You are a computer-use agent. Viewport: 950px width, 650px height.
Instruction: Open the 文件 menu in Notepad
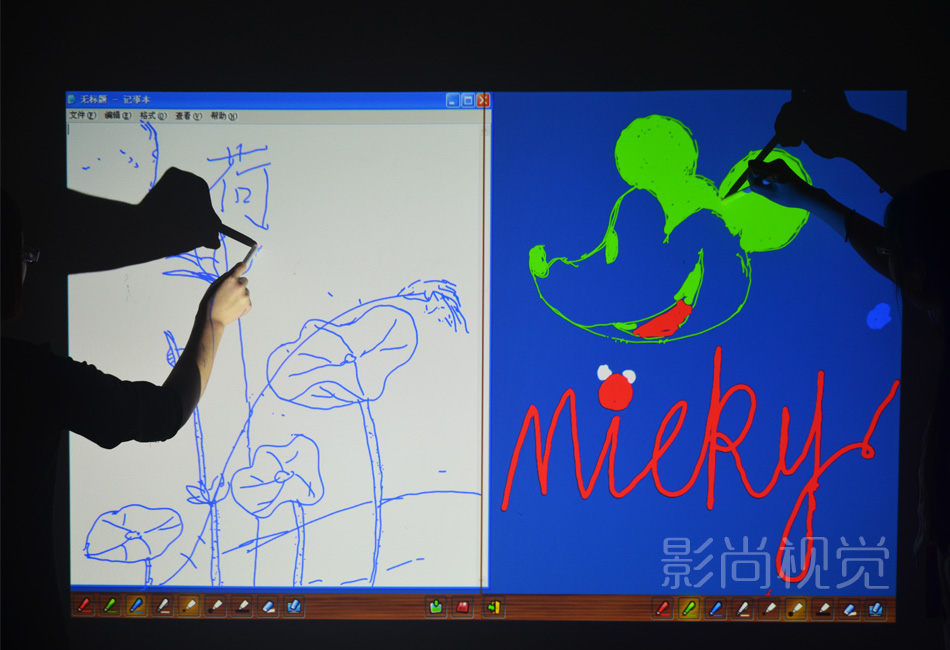coord(82,115)
